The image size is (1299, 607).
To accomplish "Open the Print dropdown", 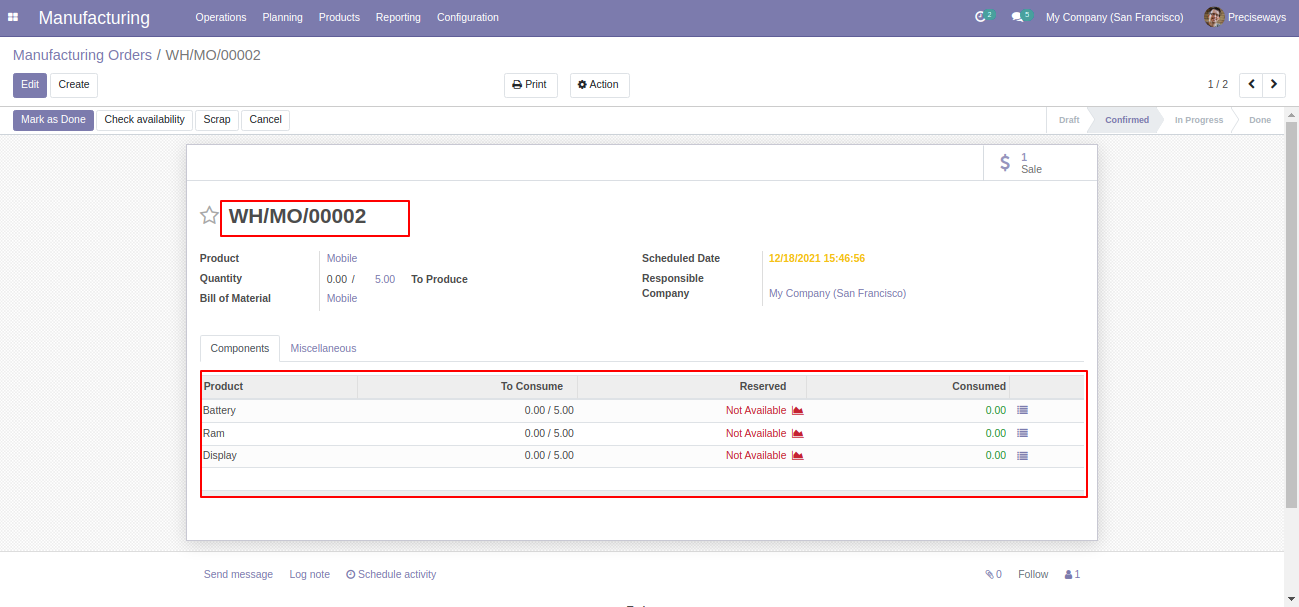I will (530, 85).
